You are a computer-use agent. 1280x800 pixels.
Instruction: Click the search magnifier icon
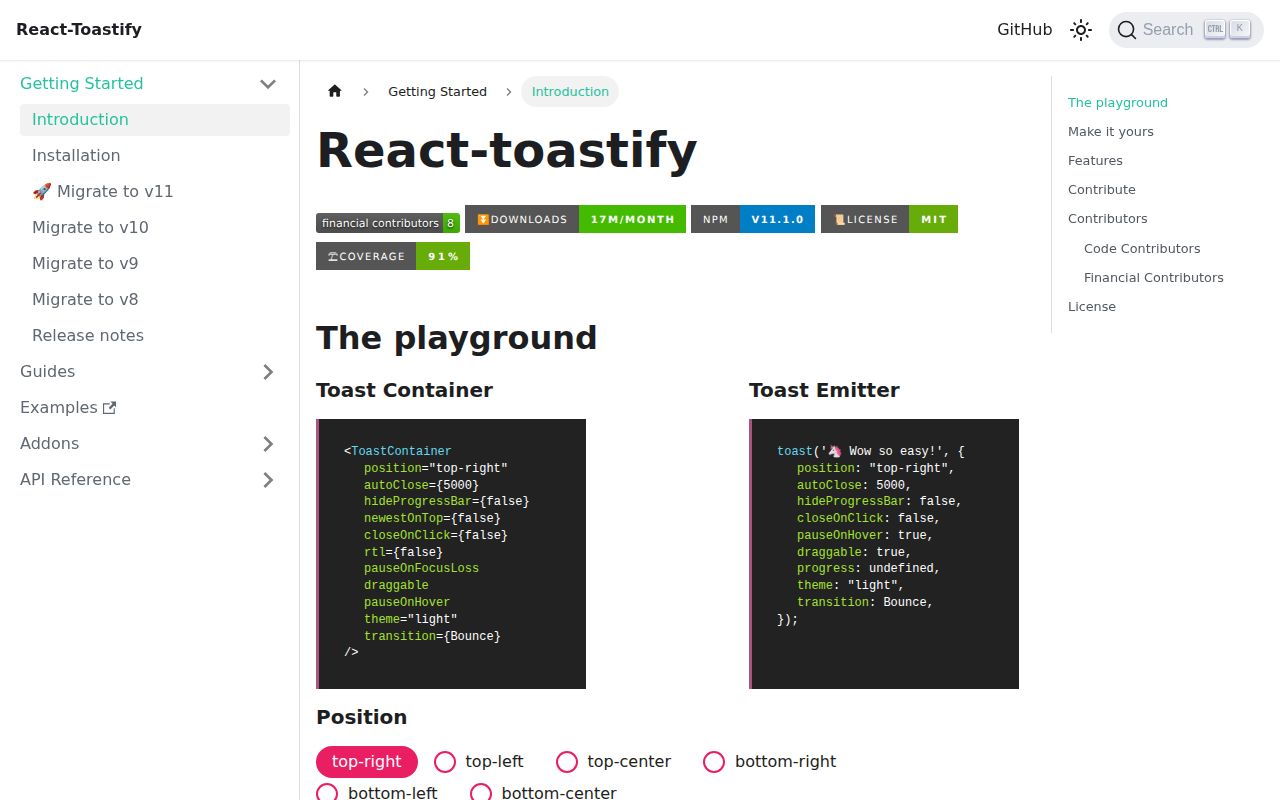(x=1127, y=30)
